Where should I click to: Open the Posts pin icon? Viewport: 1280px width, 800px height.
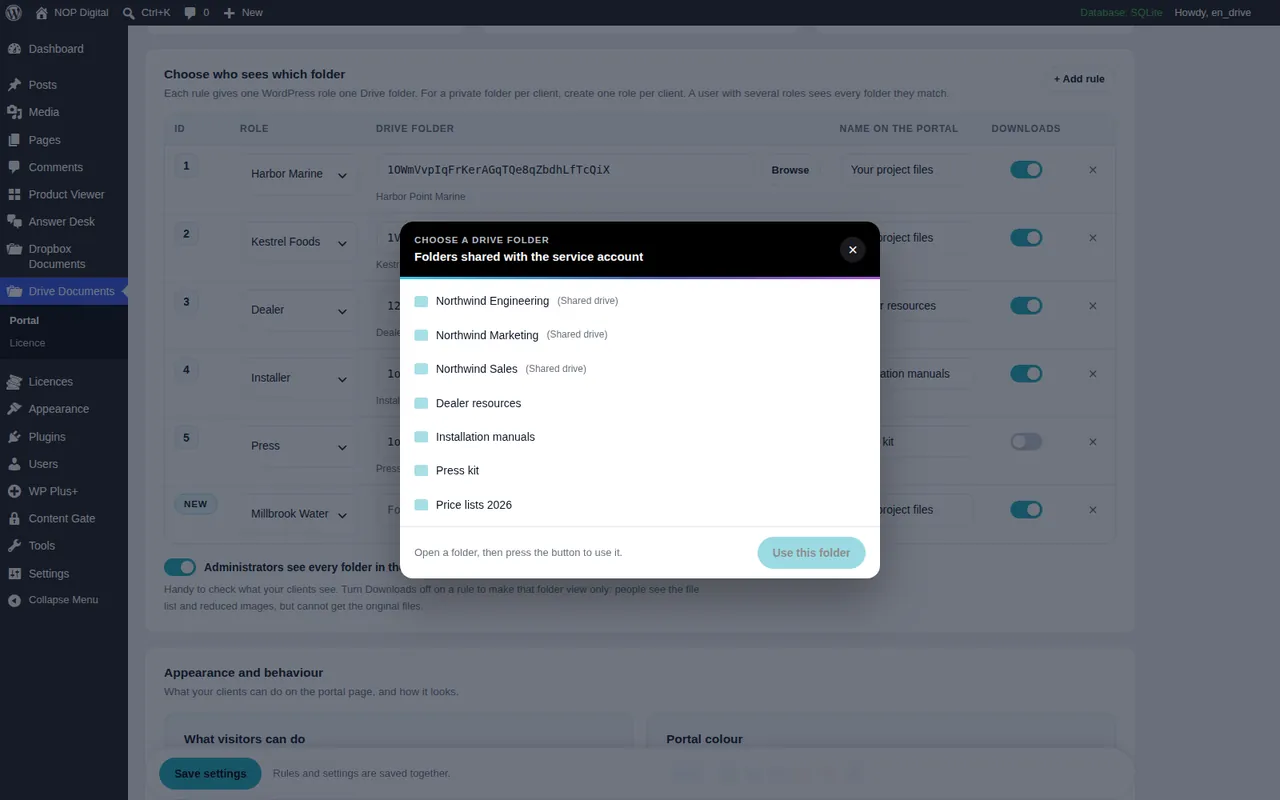point(14,85)
